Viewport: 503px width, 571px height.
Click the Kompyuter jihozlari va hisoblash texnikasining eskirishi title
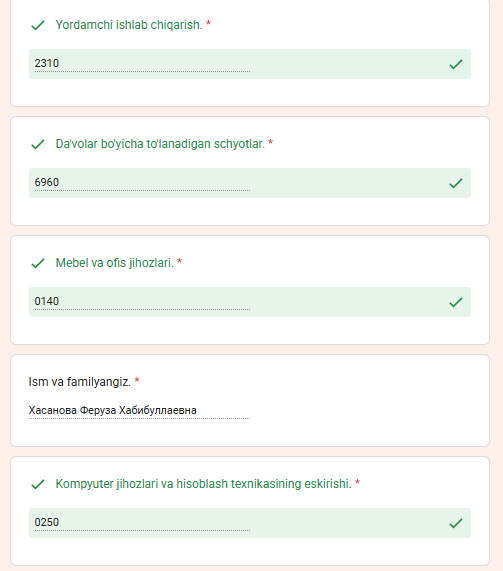point(203,484)
